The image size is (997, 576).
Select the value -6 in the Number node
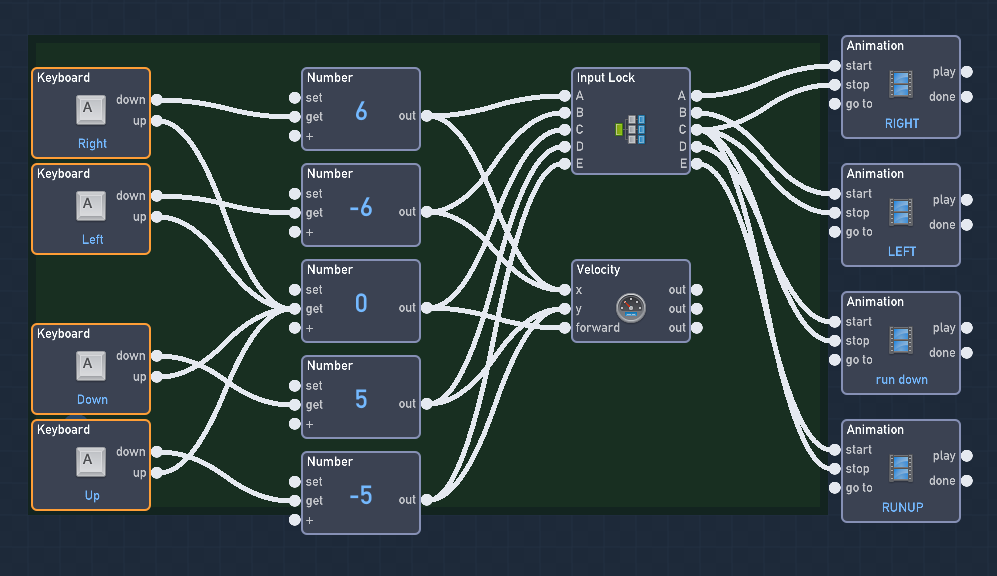coord(361,207)
